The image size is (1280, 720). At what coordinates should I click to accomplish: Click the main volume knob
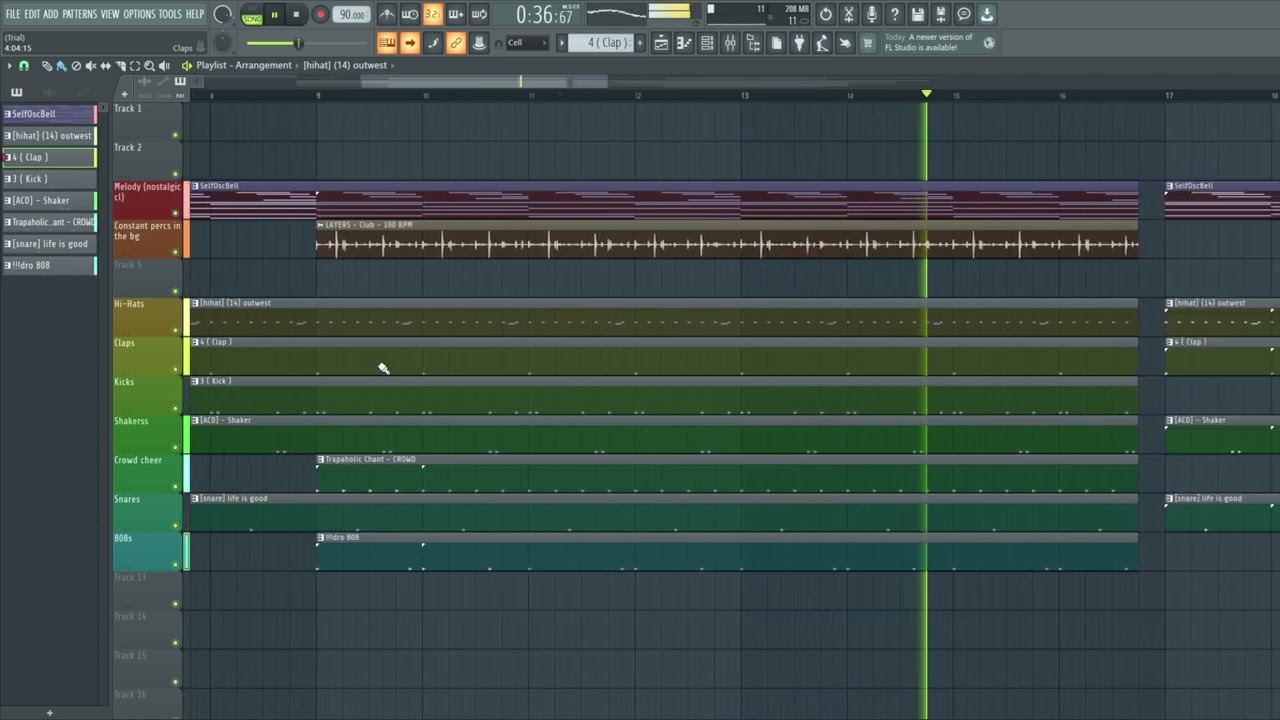[x=223, y=15]
